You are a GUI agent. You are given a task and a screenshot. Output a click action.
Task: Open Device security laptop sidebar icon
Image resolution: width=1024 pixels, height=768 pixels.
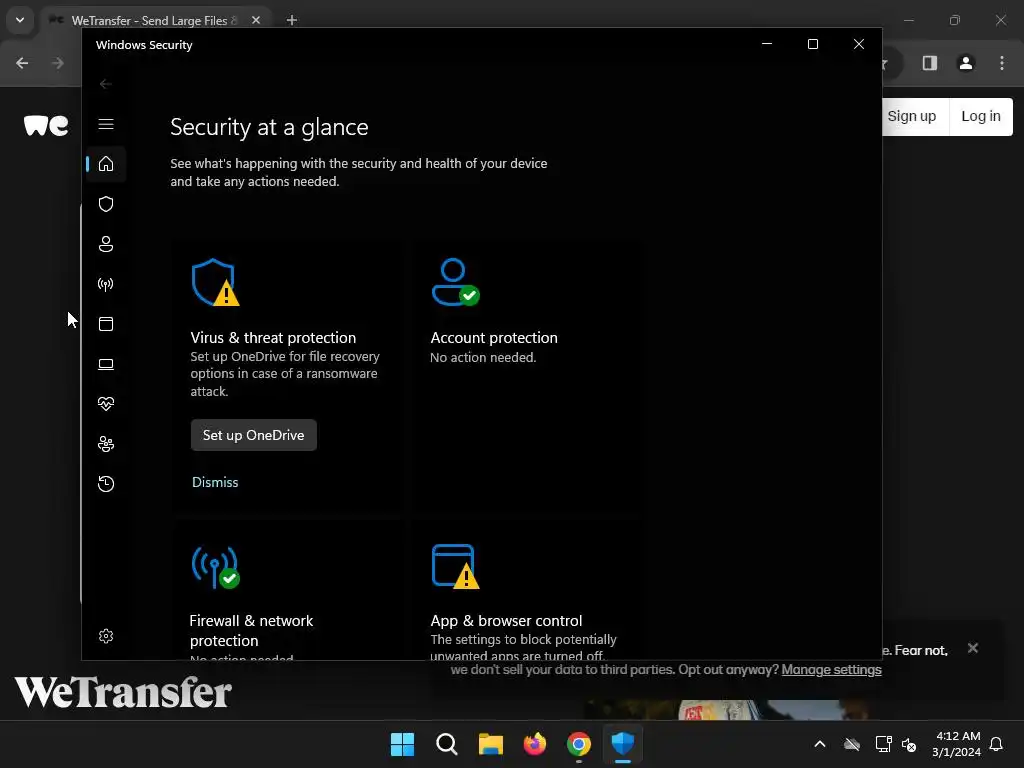tap(106, 364)
